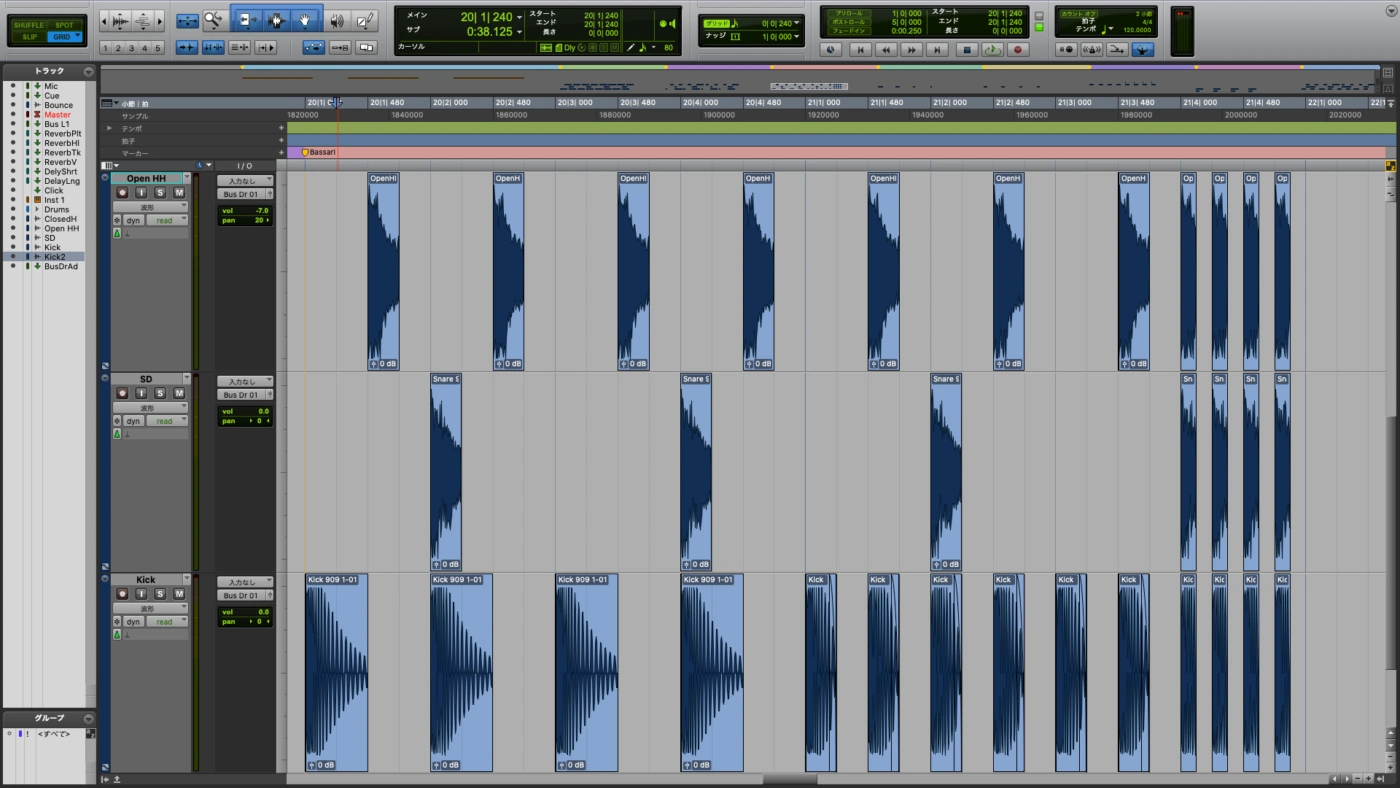Click the Open HH track name
1400x788 pixels.
click(x=146, y=179)
